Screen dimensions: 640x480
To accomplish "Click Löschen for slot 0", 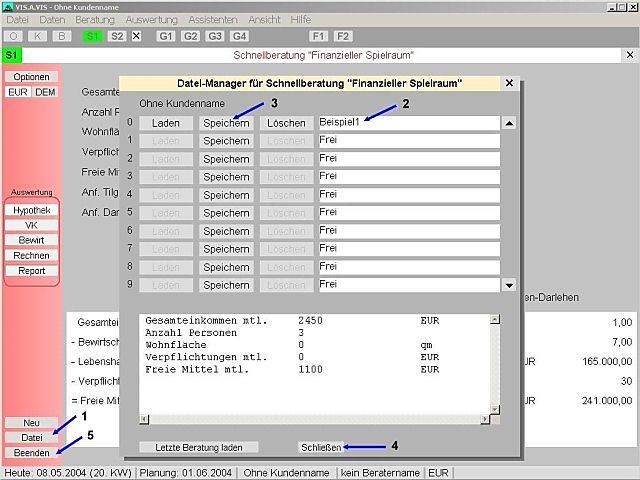I will [287, 123].
